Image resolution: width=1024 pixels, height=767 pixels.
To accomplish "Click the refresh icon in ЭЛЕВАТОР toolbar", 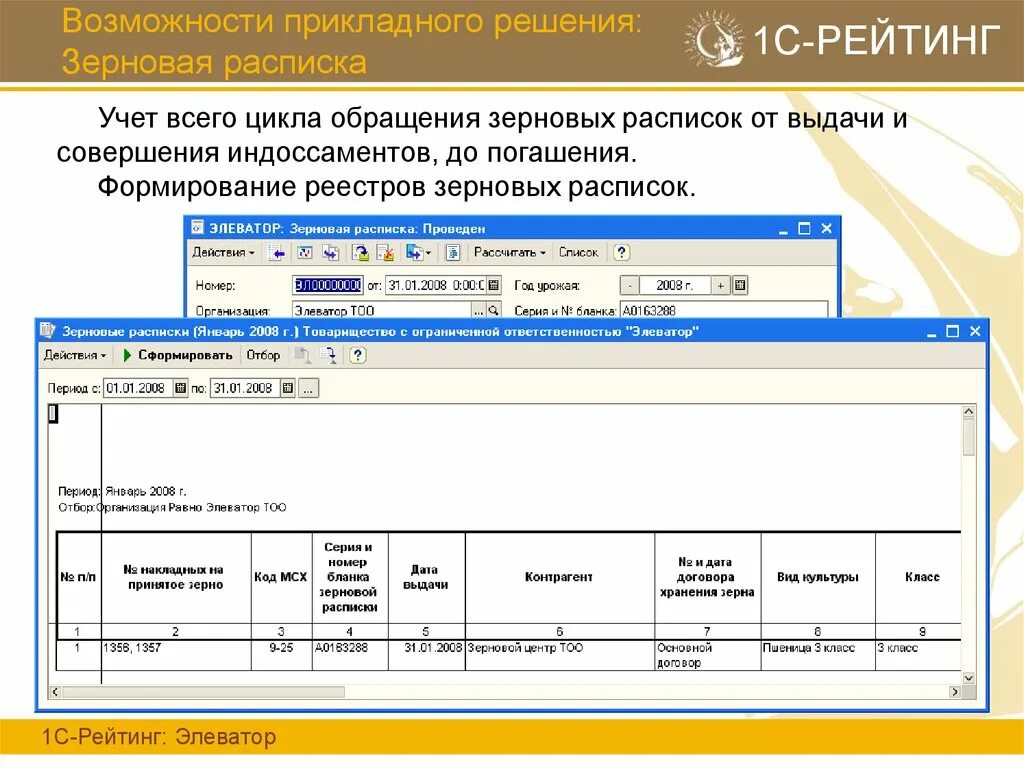I will pyautogui.click(x=305, y=252).
